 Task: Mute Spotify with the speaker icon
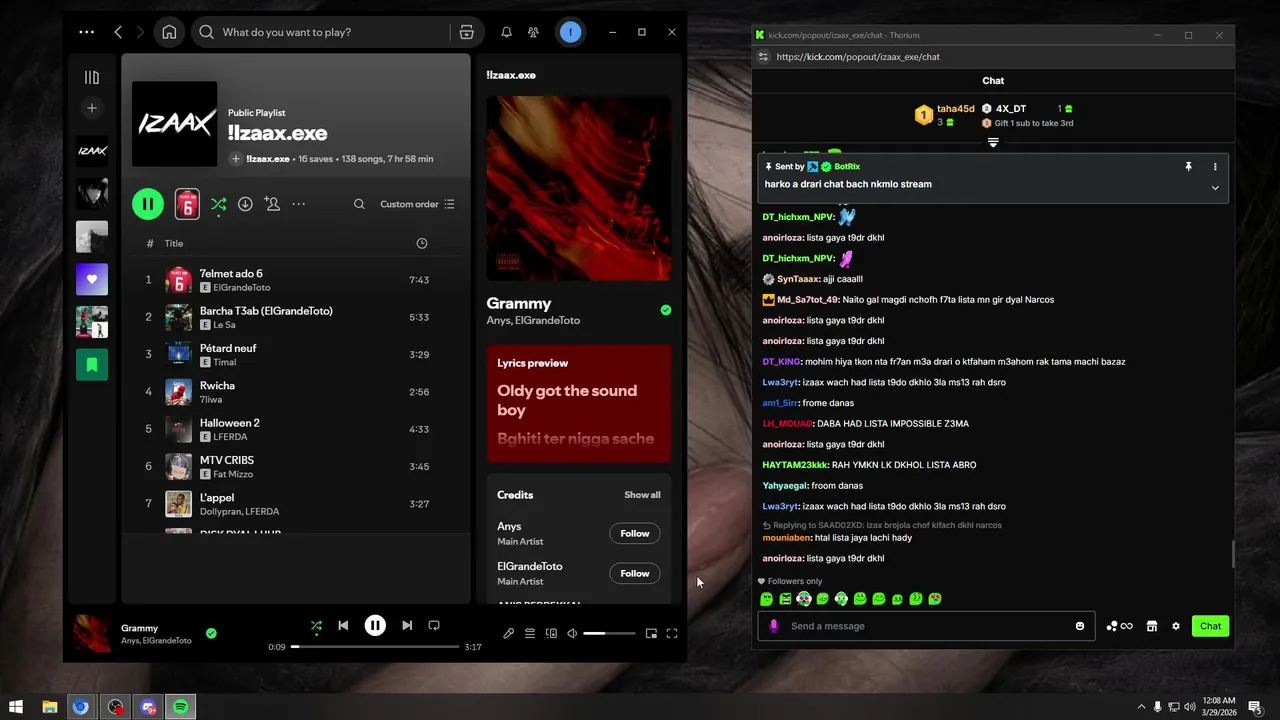click(572, 633)
